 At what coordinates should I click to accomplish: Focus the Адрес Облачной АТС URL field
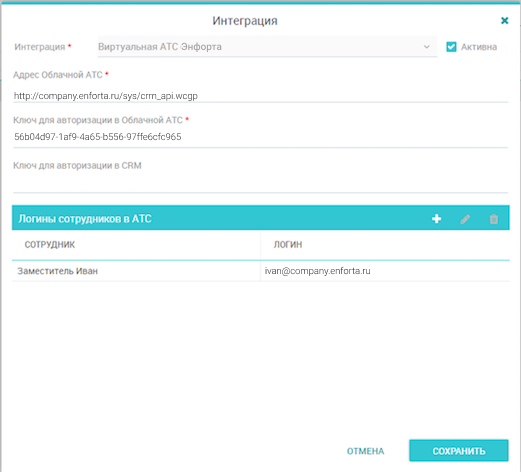click(260, 96)
